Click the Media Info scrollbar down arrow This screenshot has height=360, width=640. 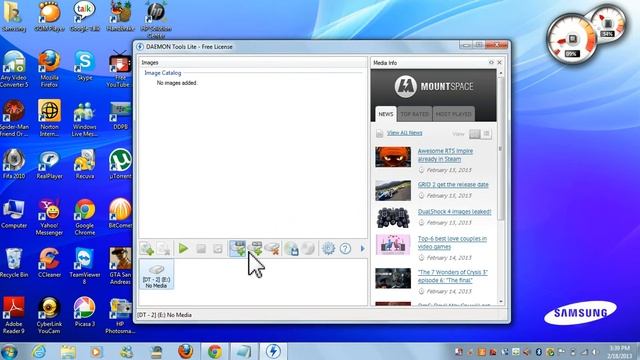(501, 302)
